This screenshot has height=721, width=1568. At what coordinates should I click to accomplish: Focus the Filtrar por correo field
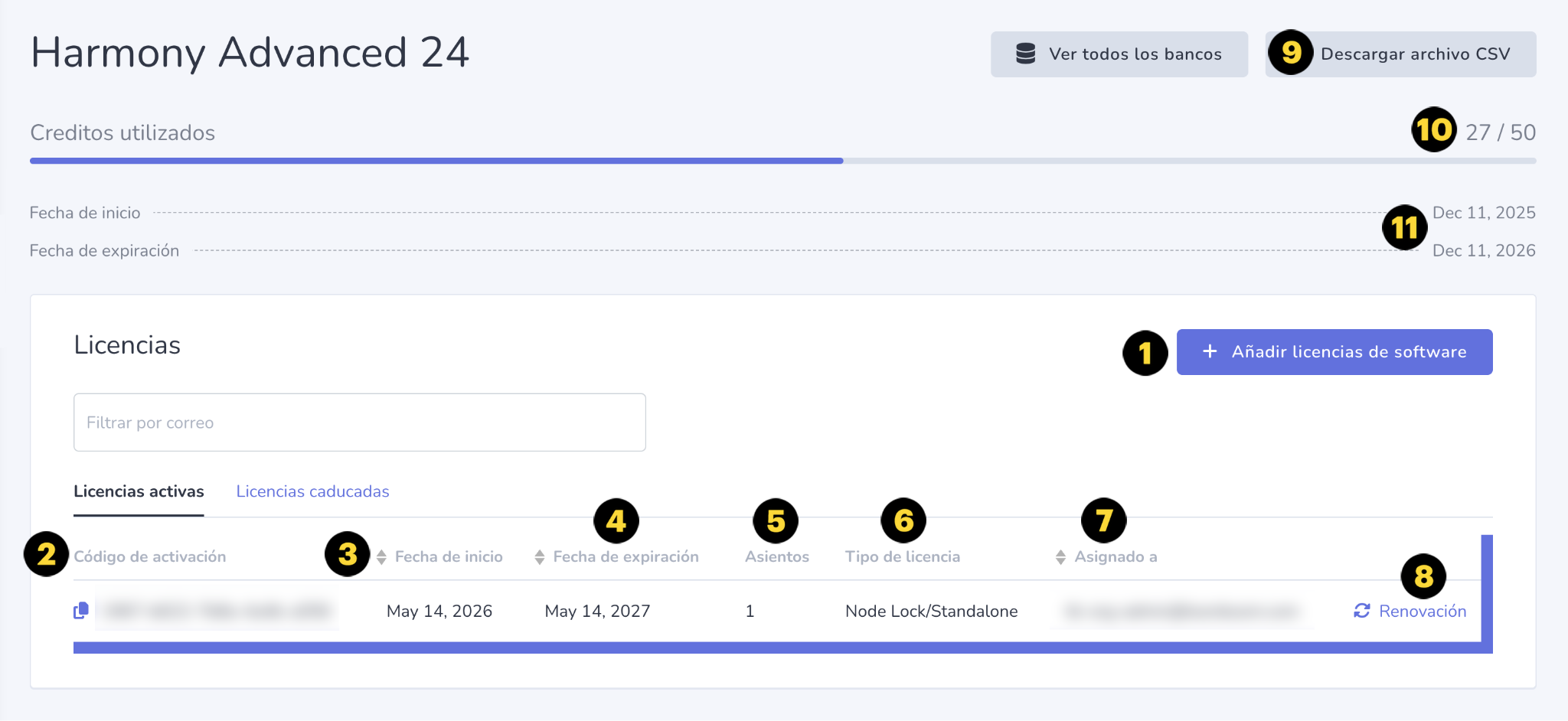click(x=360, y=422)
